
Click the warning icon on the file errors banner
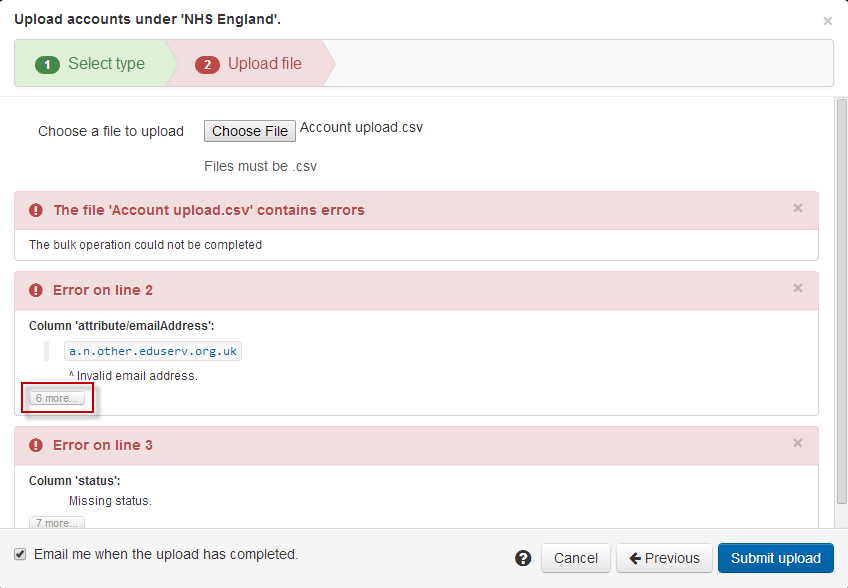click(x=35, y=209)
